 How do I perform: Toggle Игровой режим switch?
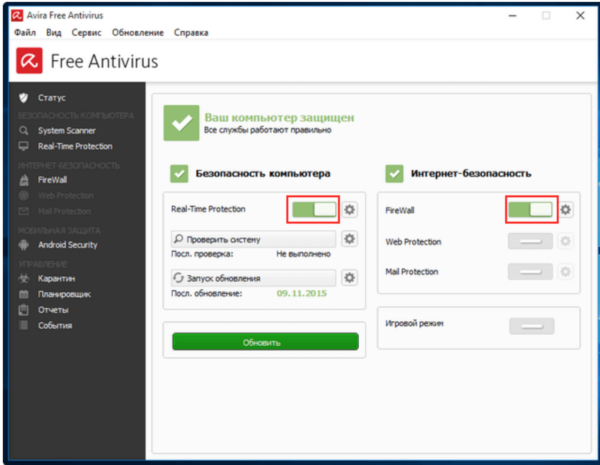point(532,326)
